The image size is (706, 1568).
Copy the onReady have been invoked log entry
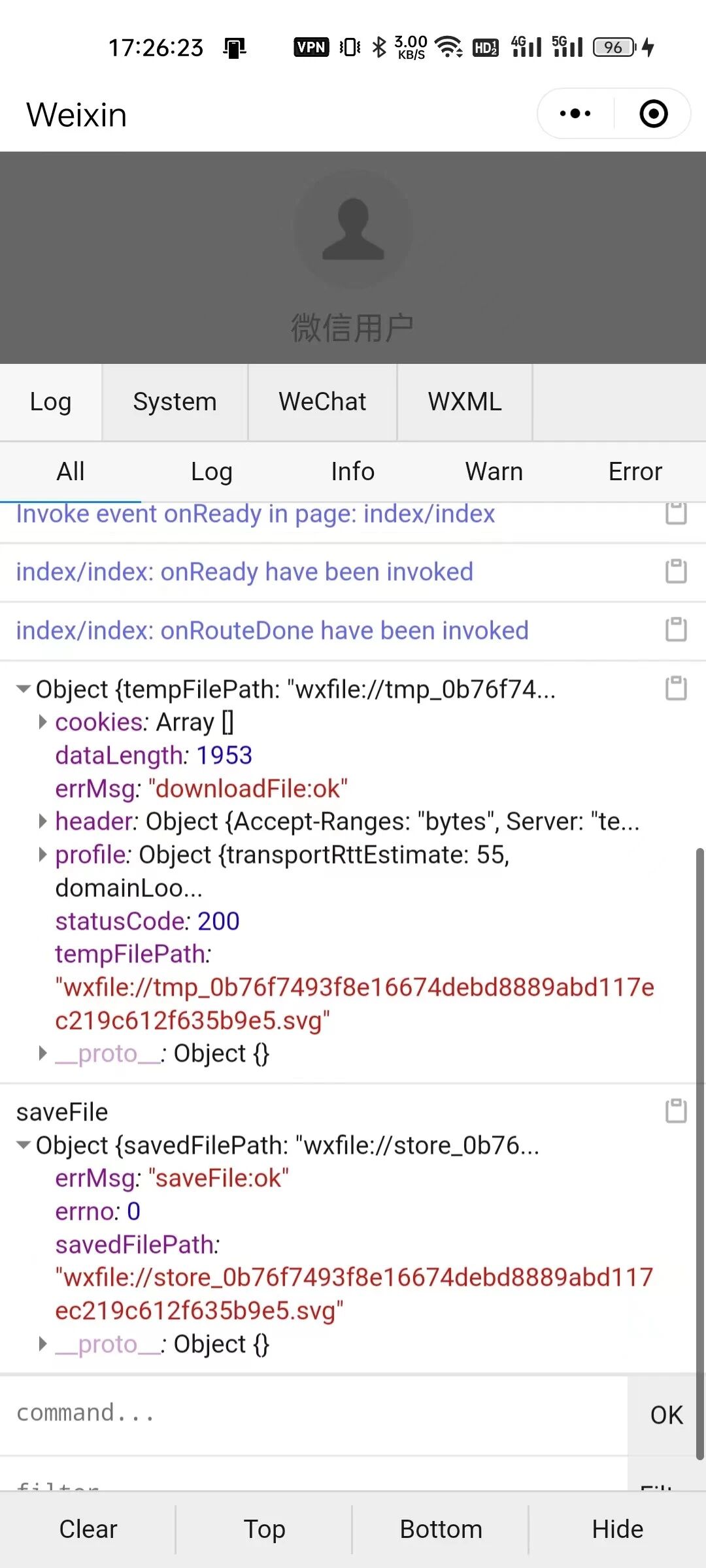pos(676,571)
